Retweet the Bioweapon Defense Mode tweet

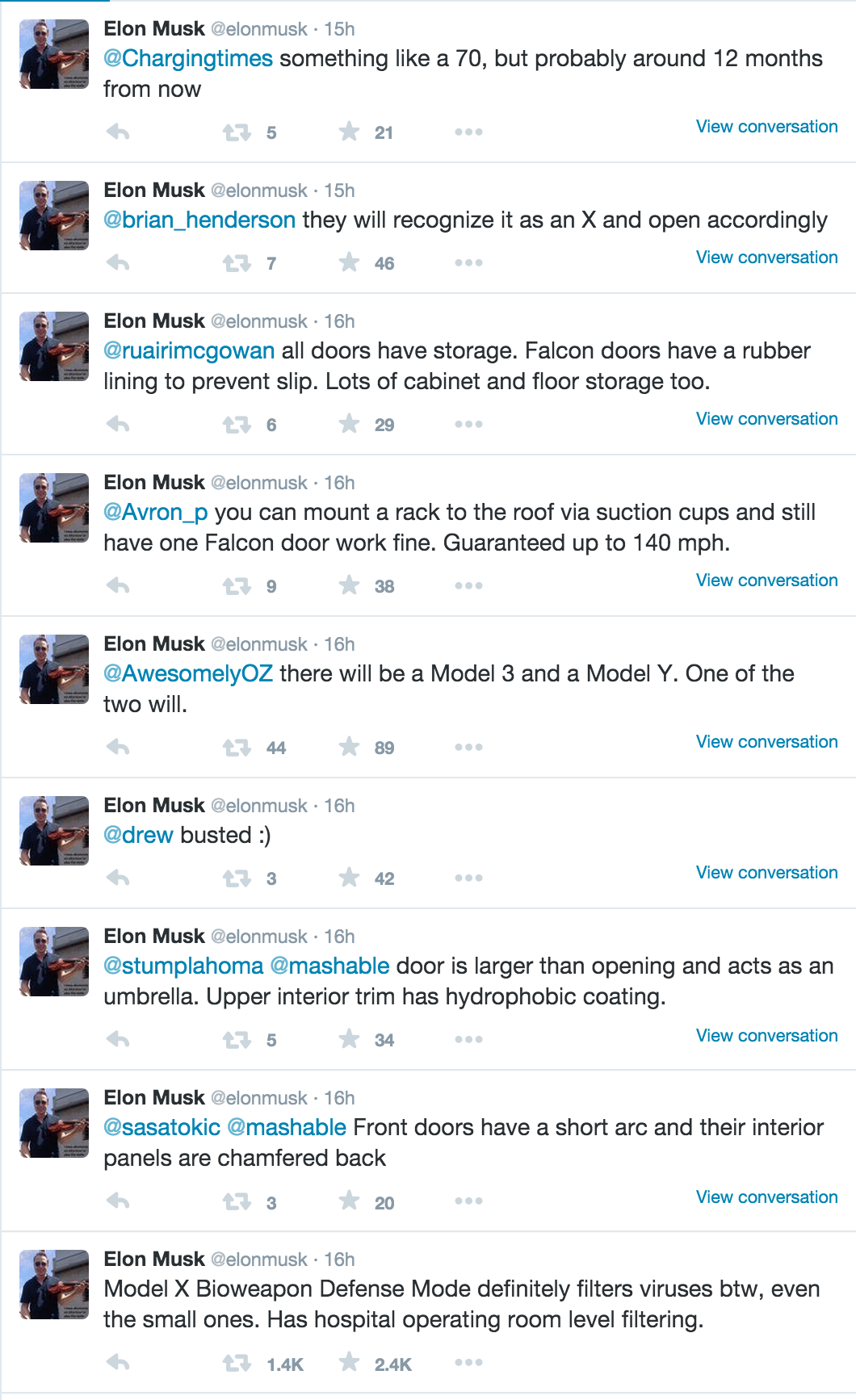coord(237,1364)
